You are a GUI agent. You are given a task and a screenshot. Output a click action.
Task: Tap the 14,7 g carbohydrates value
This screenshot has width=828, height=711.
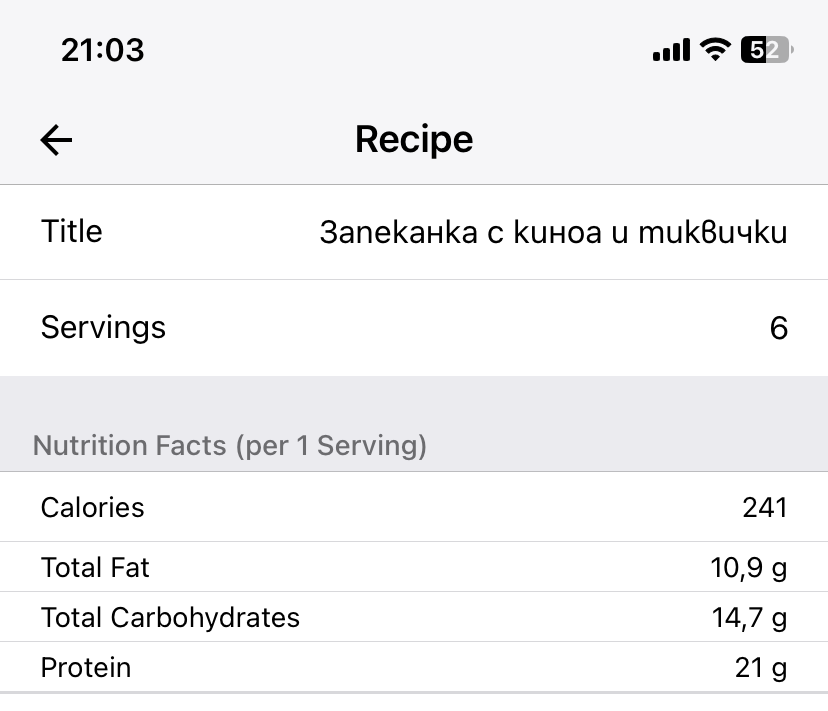click(x=750, y=617)
